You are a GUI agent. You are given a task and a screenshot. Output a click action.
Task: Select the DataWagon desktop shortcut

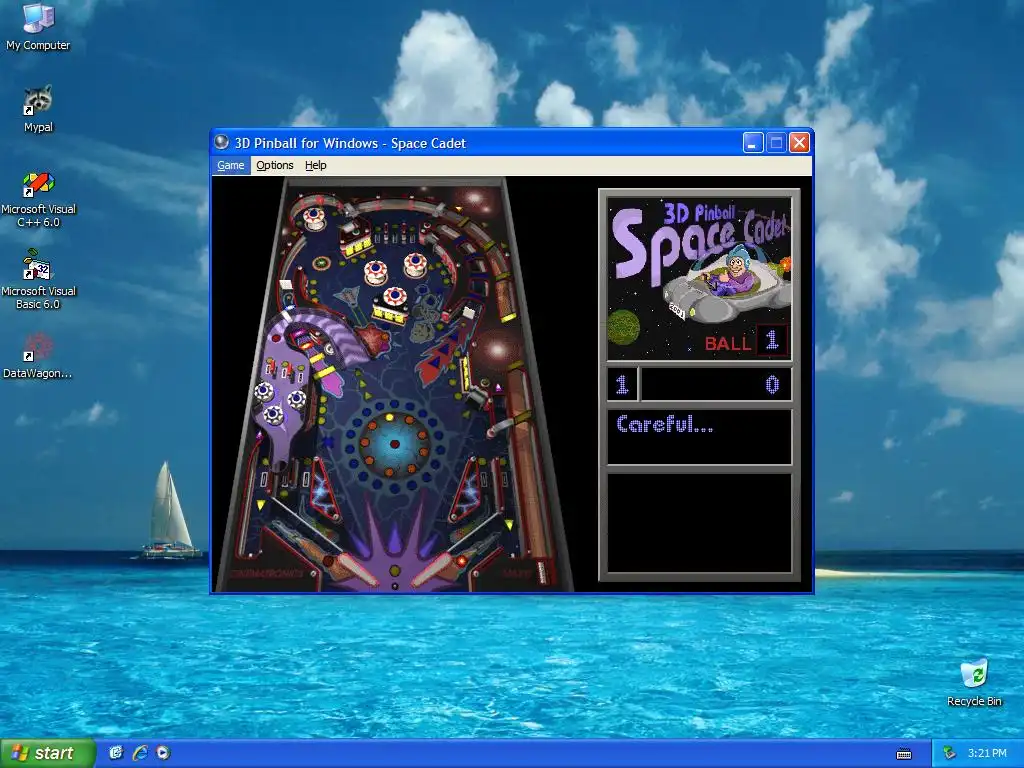(x=38, y=356)
